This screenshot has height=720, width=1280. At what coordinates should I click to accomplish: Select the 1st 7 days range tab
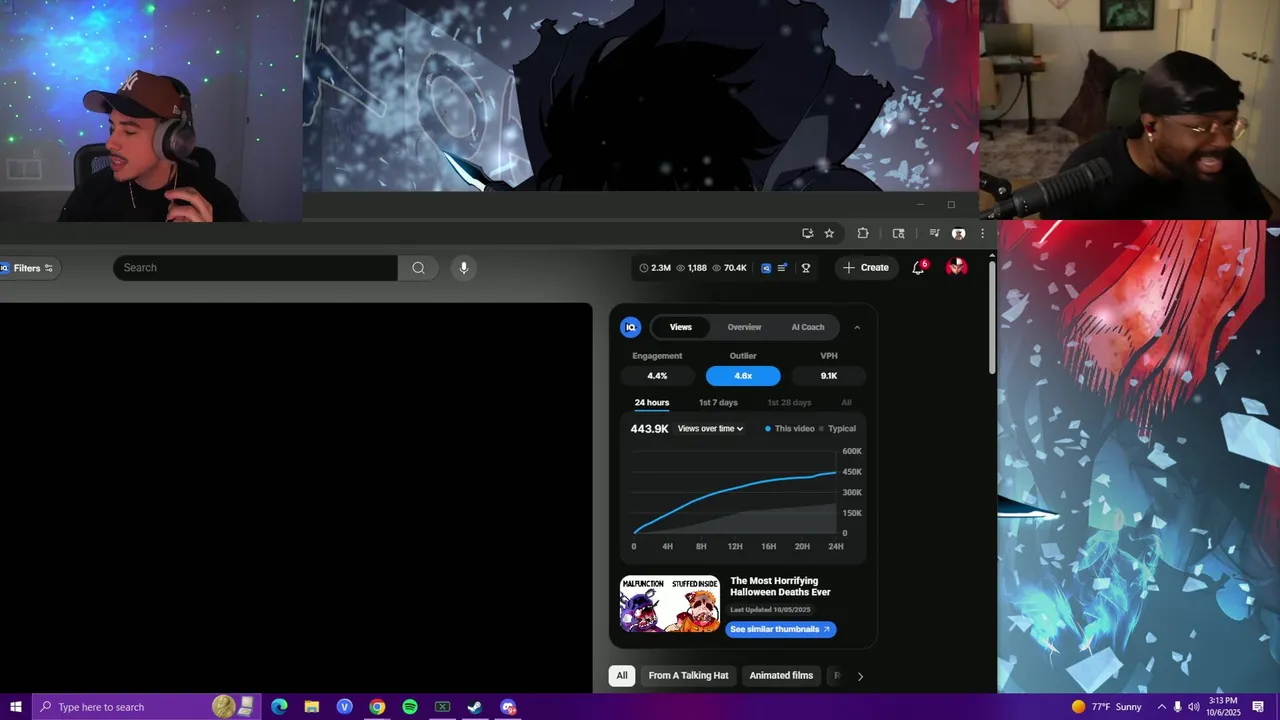(x=718, y=403)
